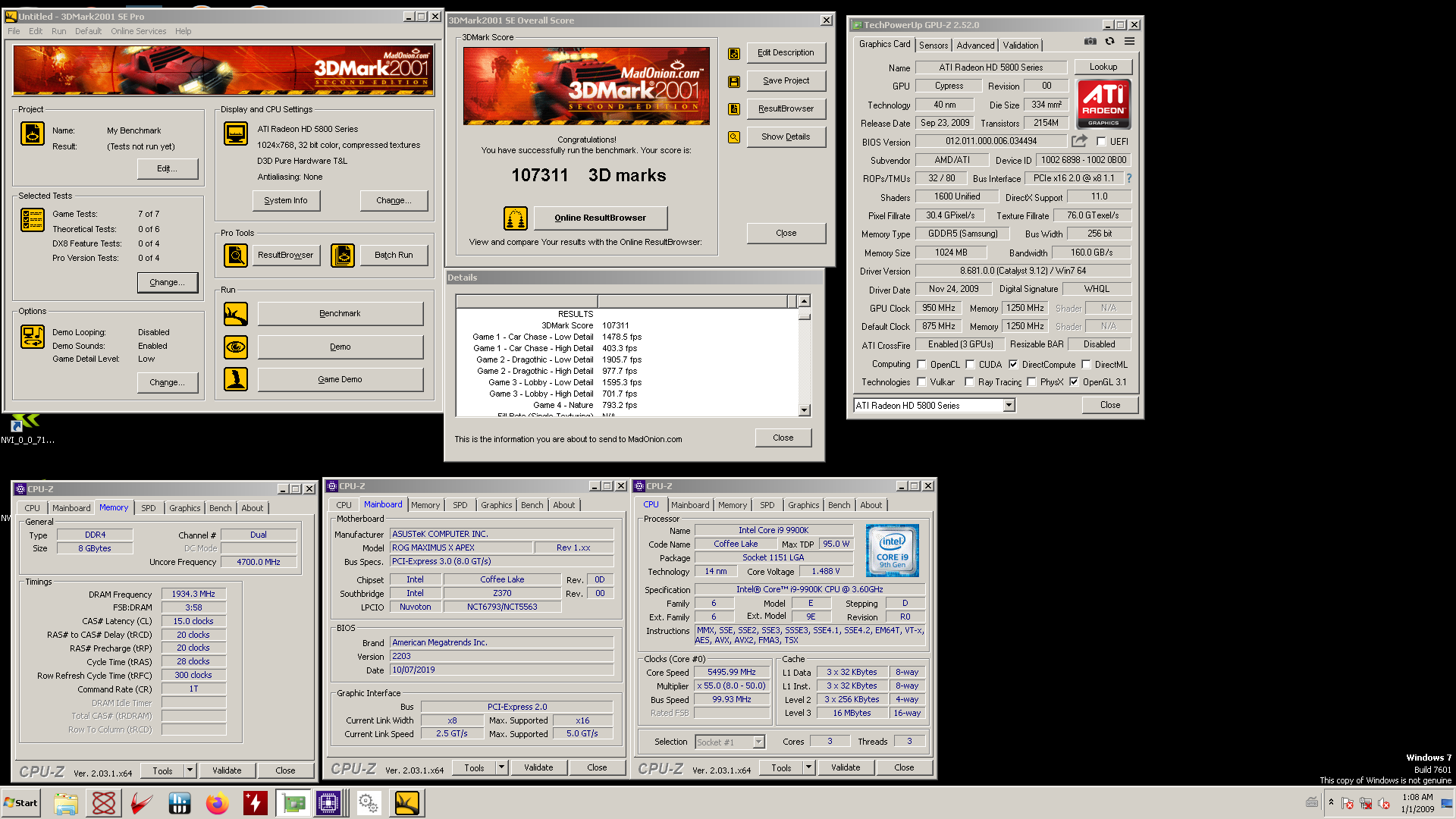The width and height of the screenshot is (1456, 819).
Task: Toggle the PhysX checkbox in GPU-Z
Action: pos(1031,382)
